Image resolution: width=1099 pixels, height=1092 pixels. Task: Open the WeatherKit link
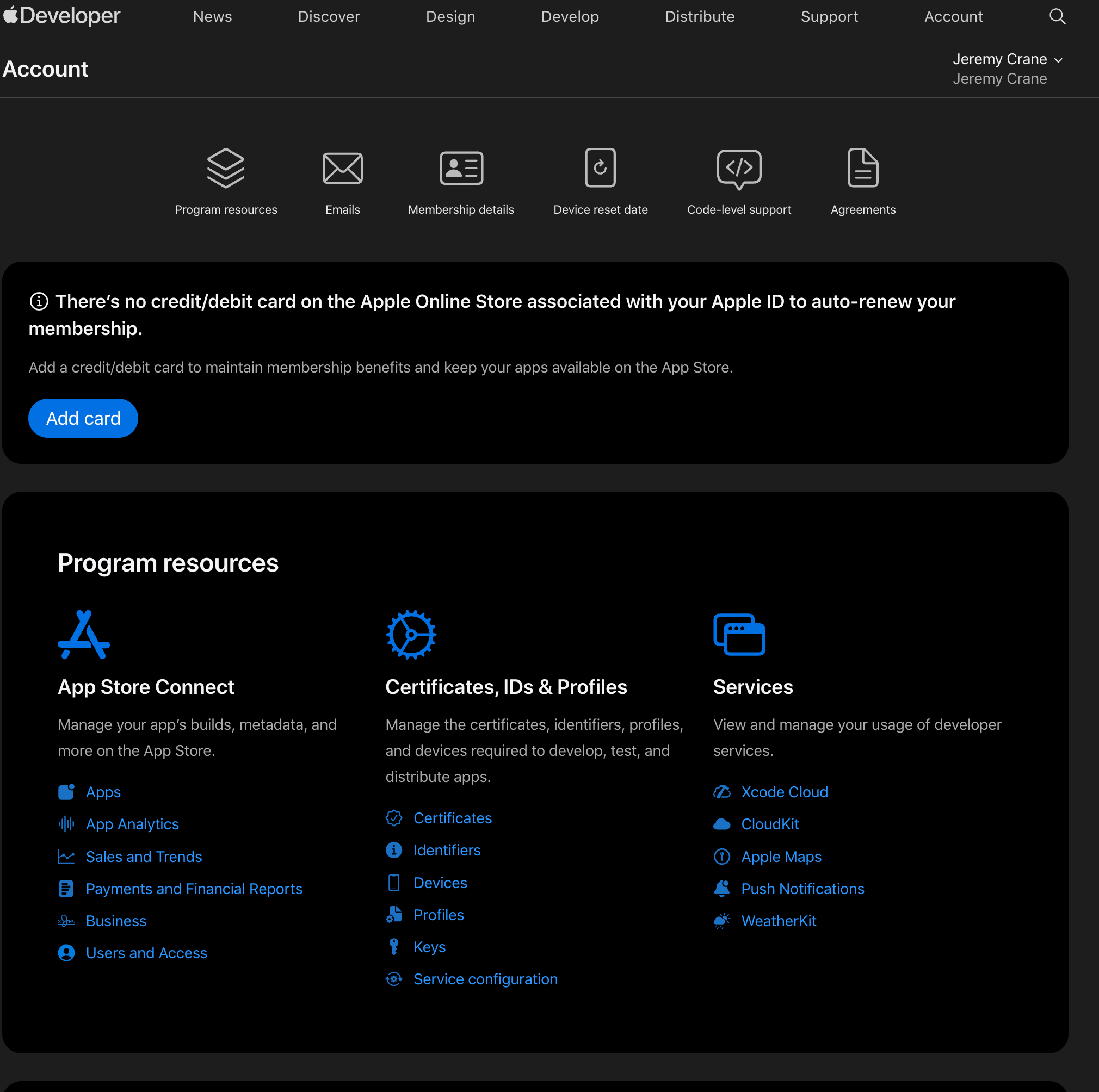(779, 920)
